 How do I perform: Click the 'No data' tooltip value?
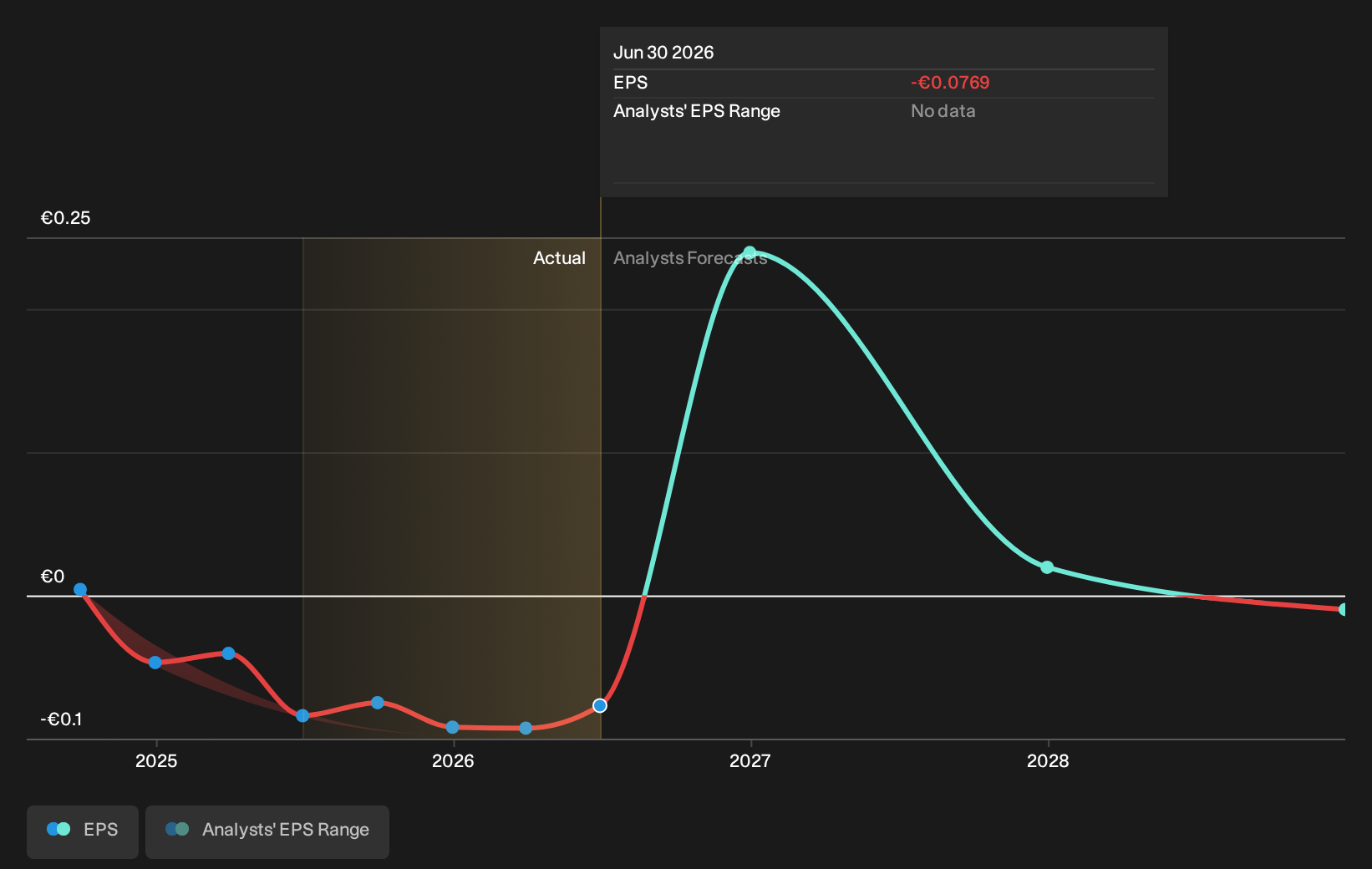point(943,111)
